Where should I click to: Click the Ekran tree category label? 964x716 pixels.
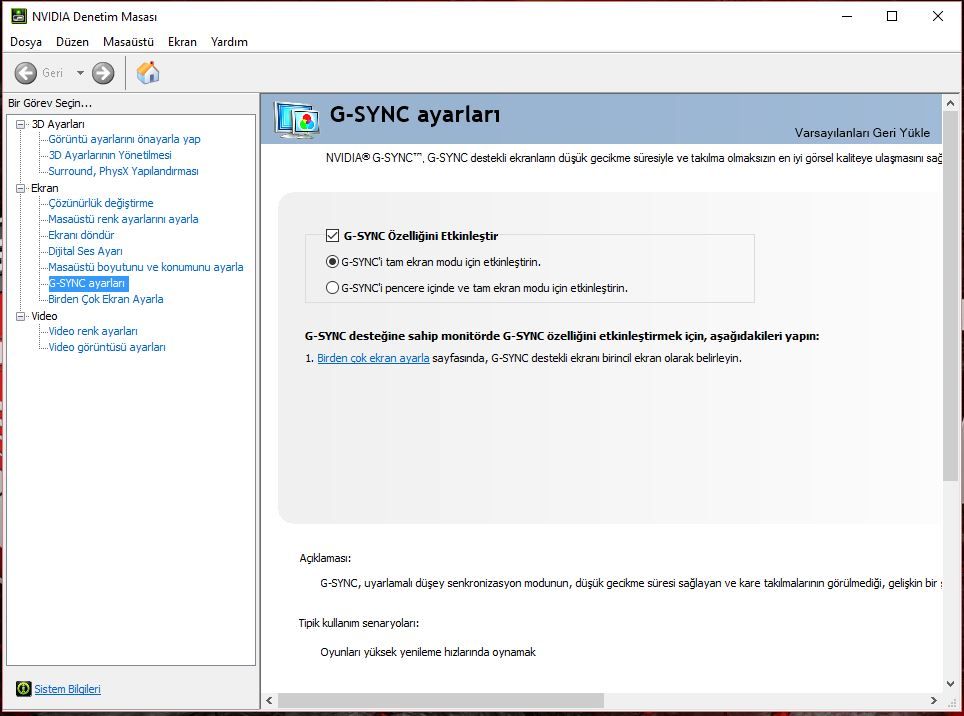tap(45, 188)
